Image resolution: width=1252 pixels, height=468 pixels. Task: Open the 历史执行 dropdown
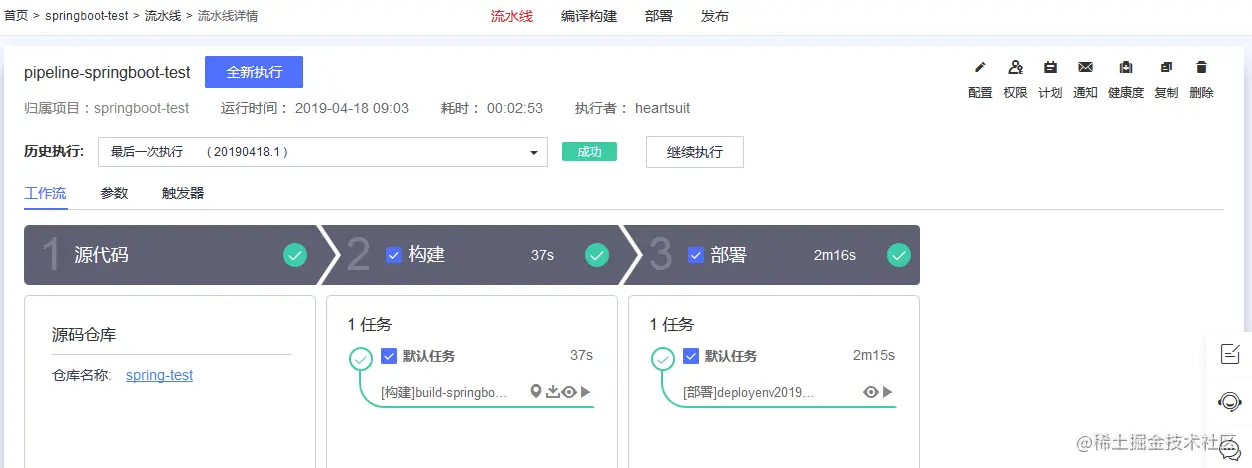(323, 152)
